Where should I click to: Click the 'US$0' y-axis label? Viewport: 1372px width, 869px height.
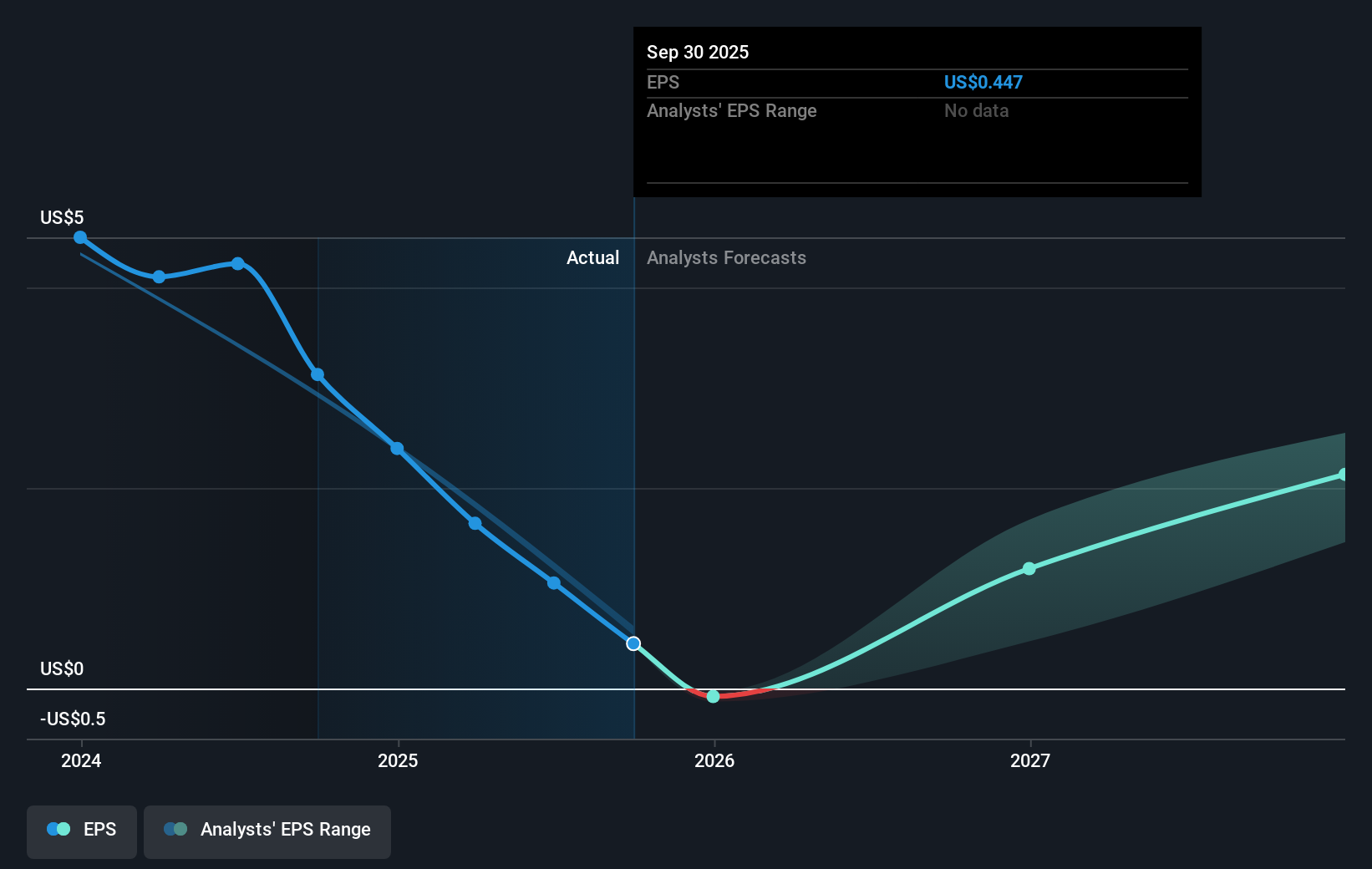coord(62,668)
